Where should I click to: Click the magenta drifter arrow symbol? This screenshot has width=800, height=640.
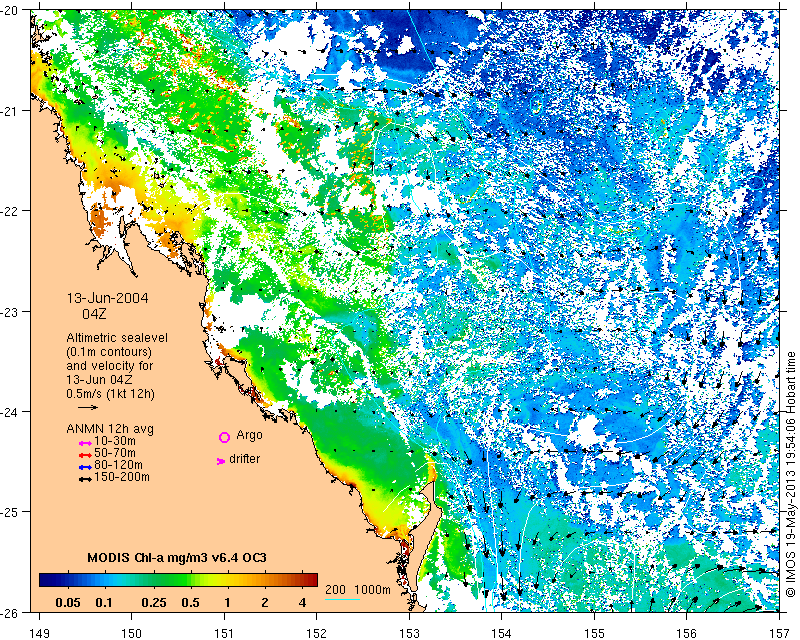tap(221, 461)
